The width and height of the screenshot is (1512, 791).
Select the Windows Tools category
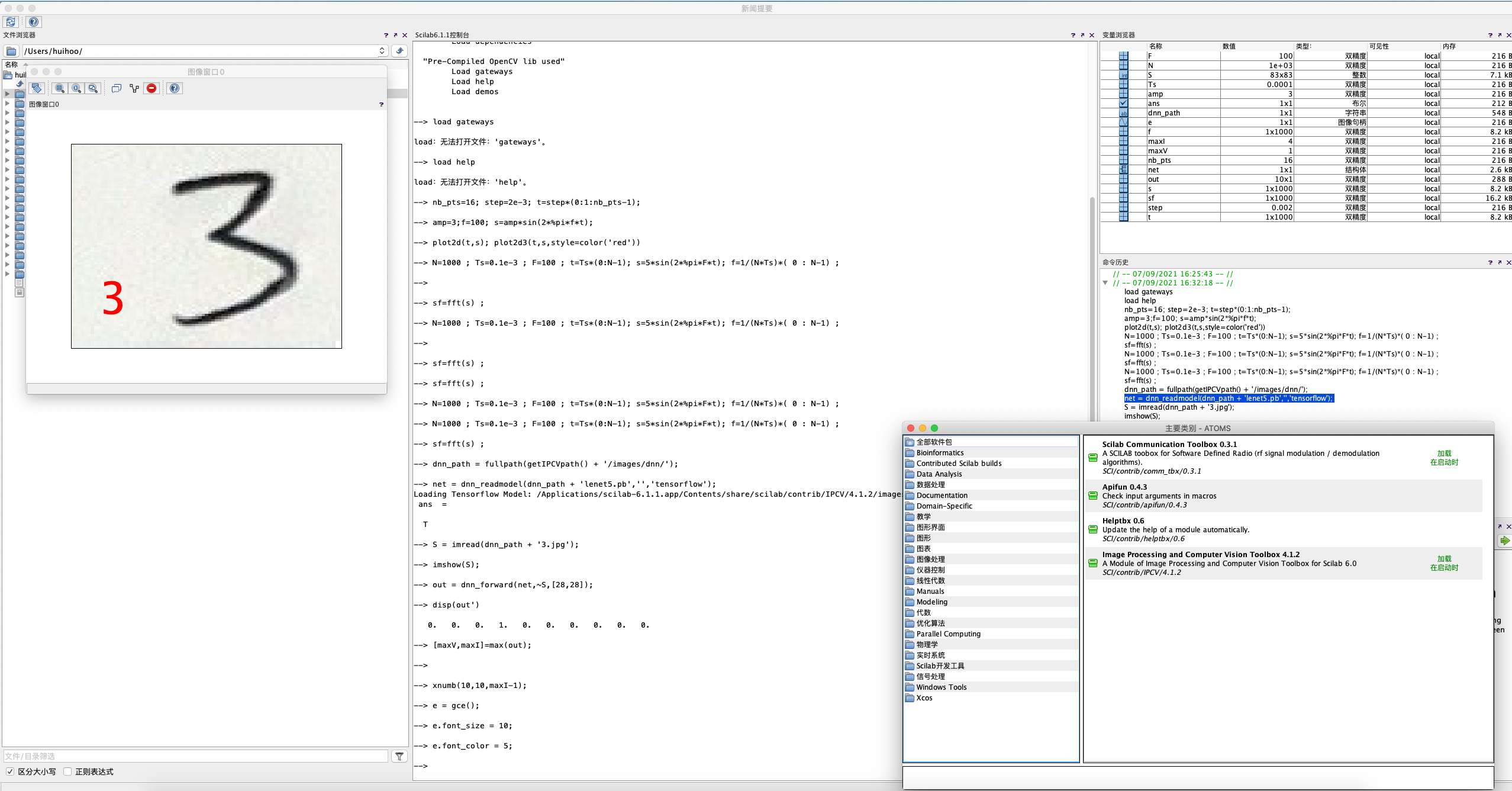point(941,687)
